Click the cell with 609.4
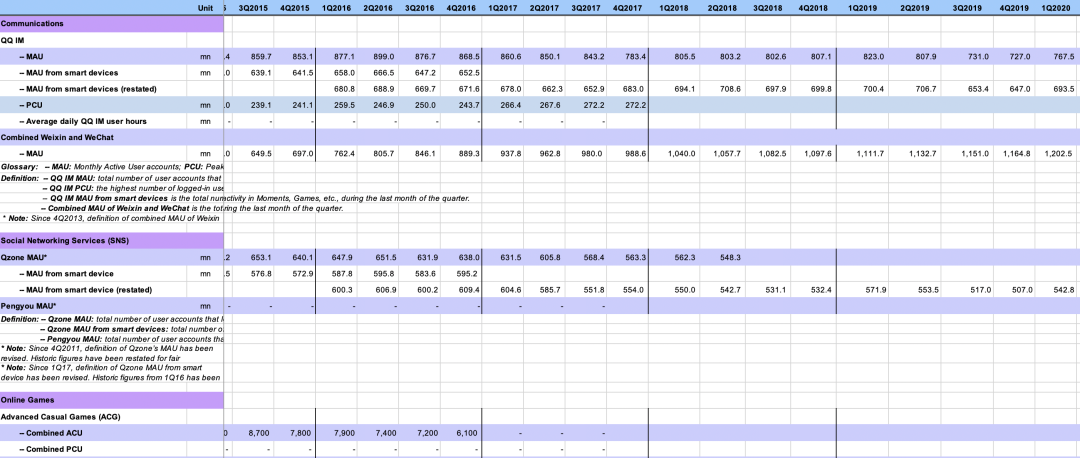Image resolution: width=1080 pixels, height=458 pixels. [x=467, y=290]
